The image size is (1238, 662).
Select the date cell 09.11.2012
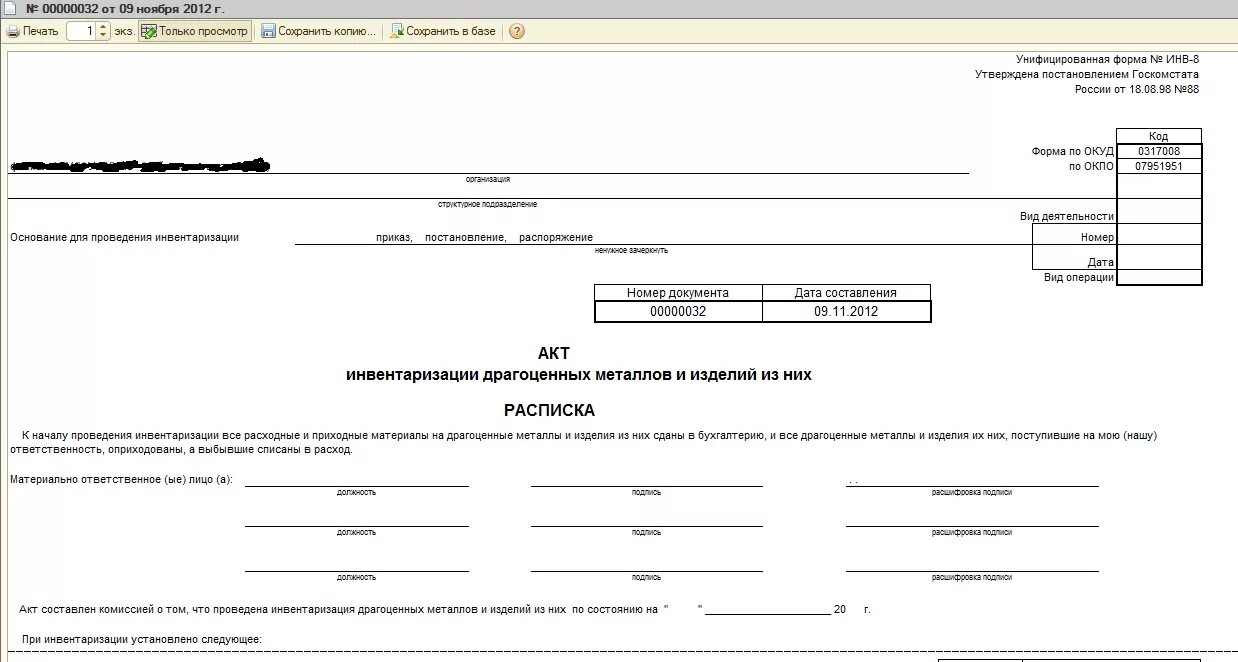(x=846, y=311)
